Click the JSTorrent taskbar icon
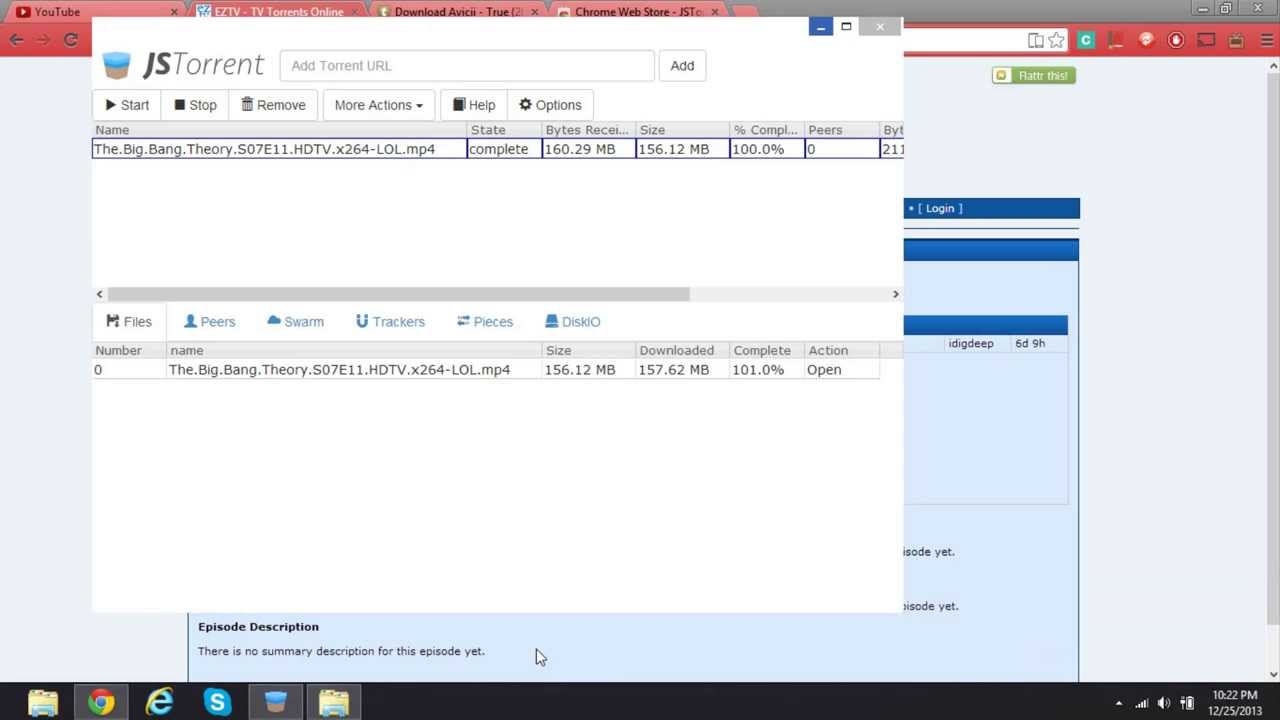 click(275, 702)
